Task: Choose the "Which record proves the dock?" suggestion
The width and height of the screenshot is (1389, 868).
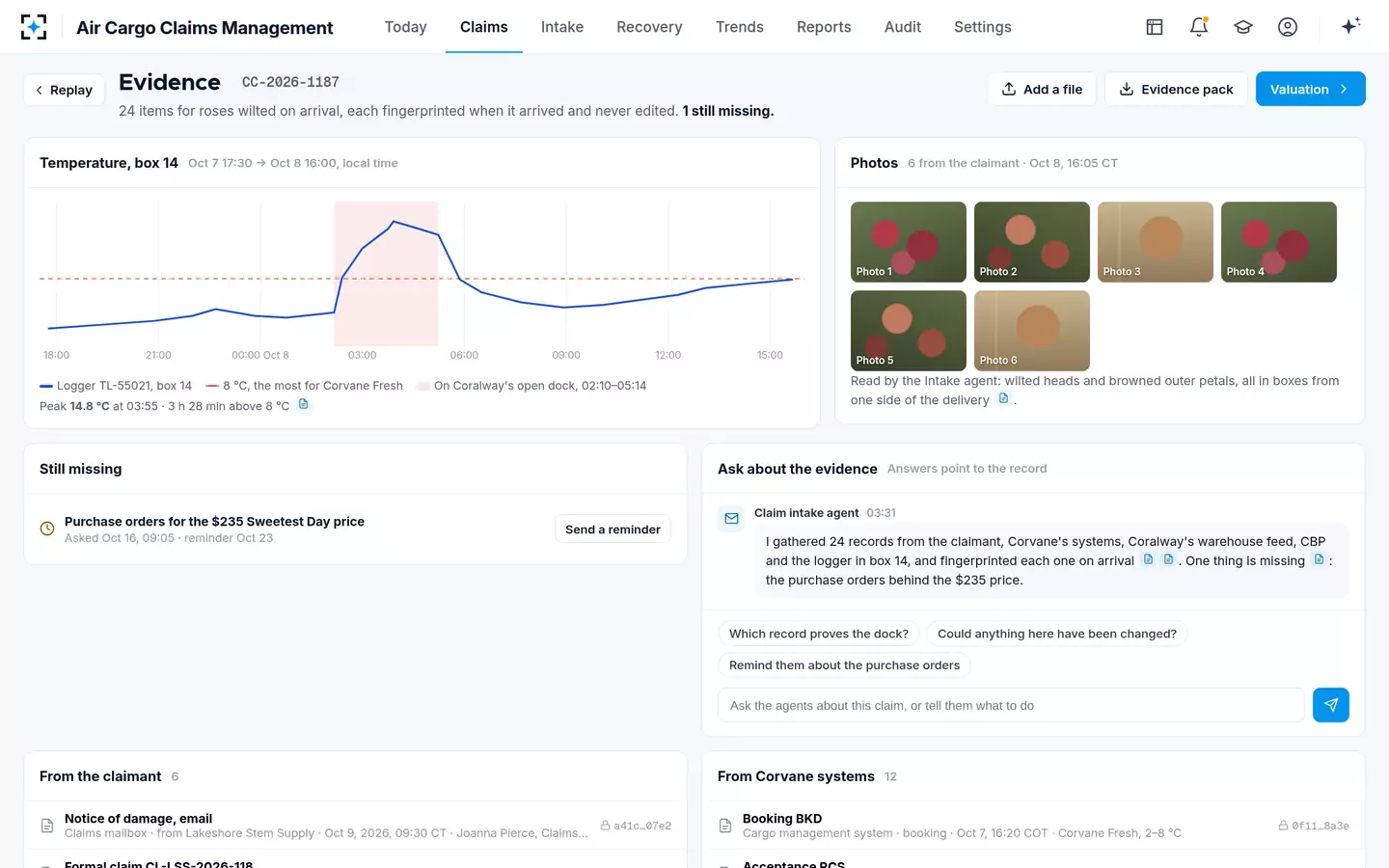Action: [819, 634]
